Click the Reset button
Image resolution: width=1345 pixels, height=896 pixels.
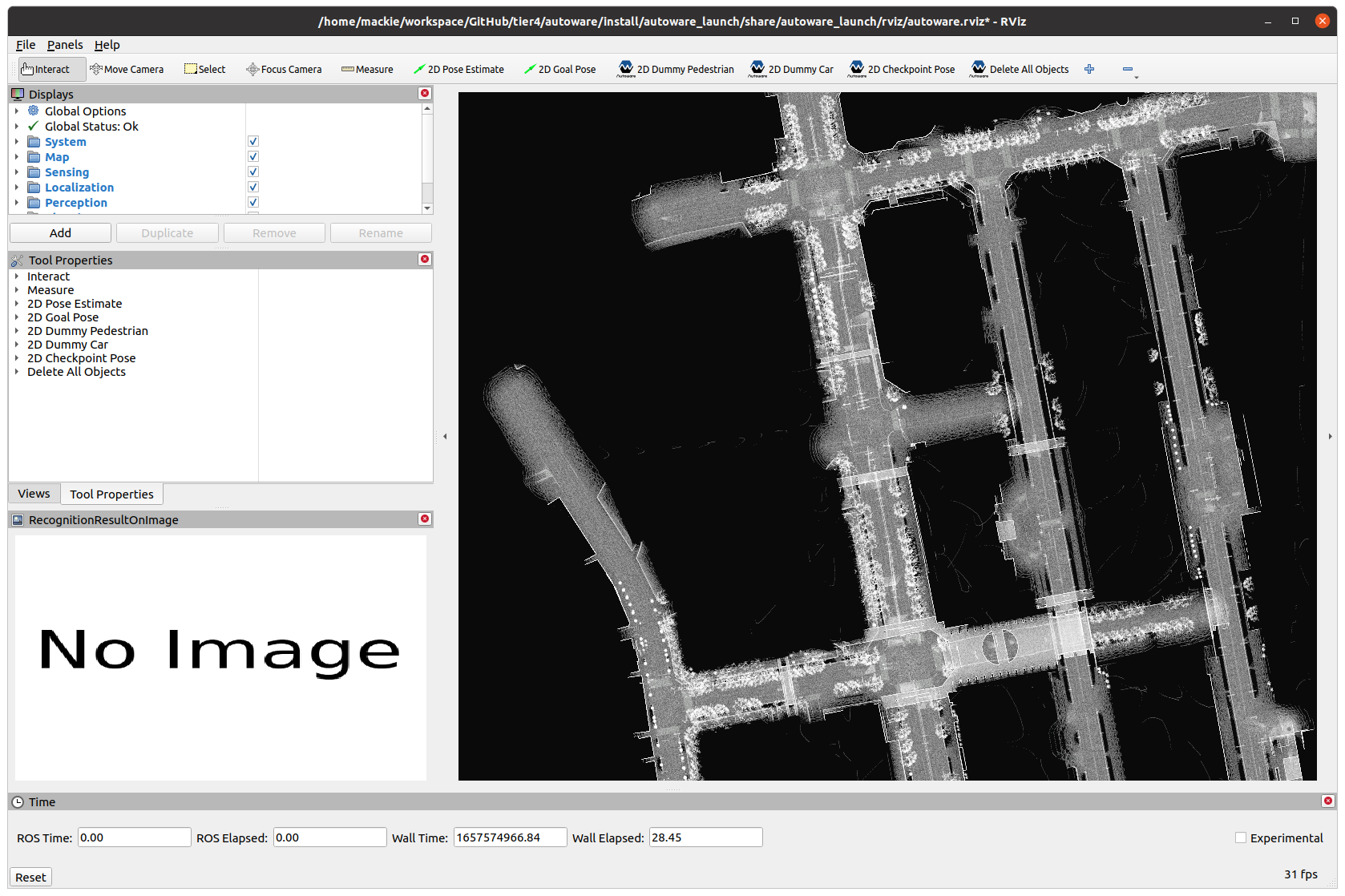point(30,877)
